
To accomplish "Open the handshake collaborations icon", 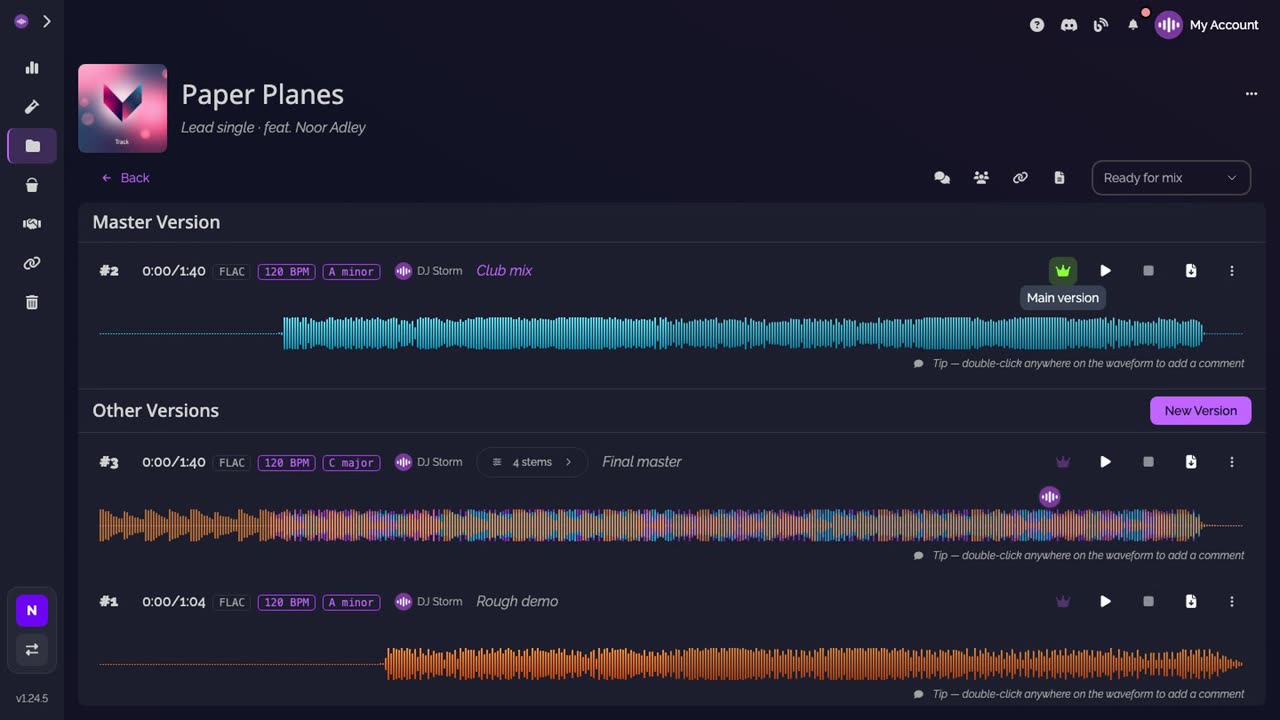I will pyautogui.click(x=32, y=224).
